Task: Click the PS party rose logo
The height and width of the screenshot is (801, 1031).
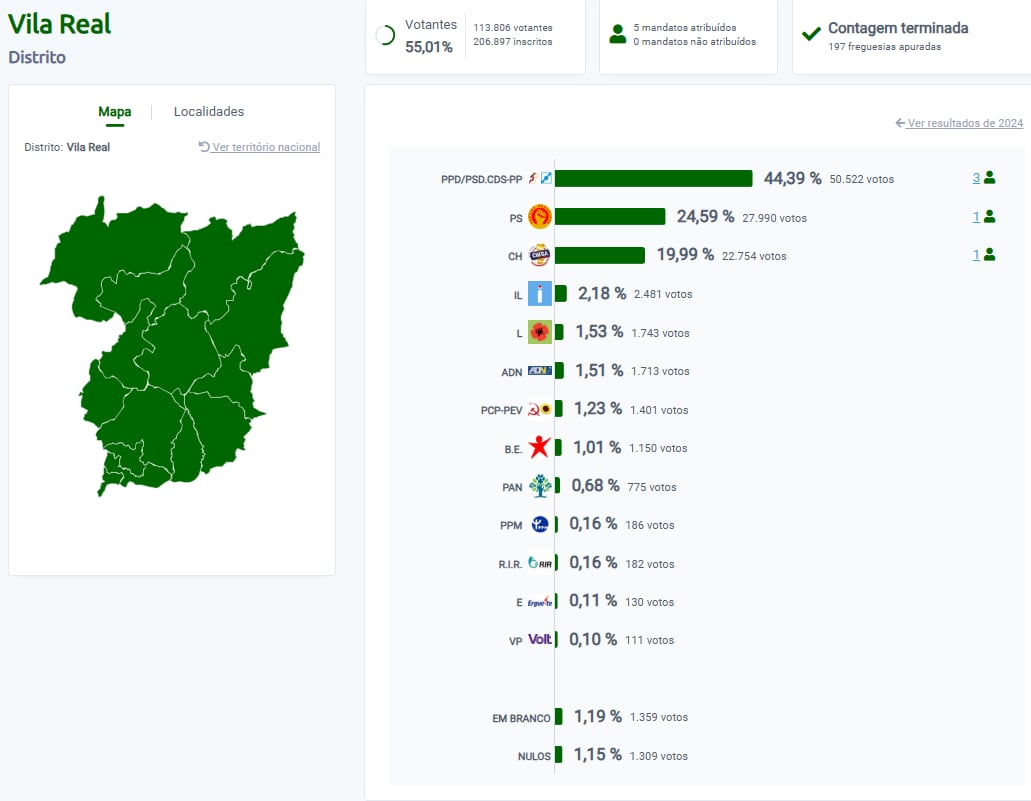Action: [540, 217]
